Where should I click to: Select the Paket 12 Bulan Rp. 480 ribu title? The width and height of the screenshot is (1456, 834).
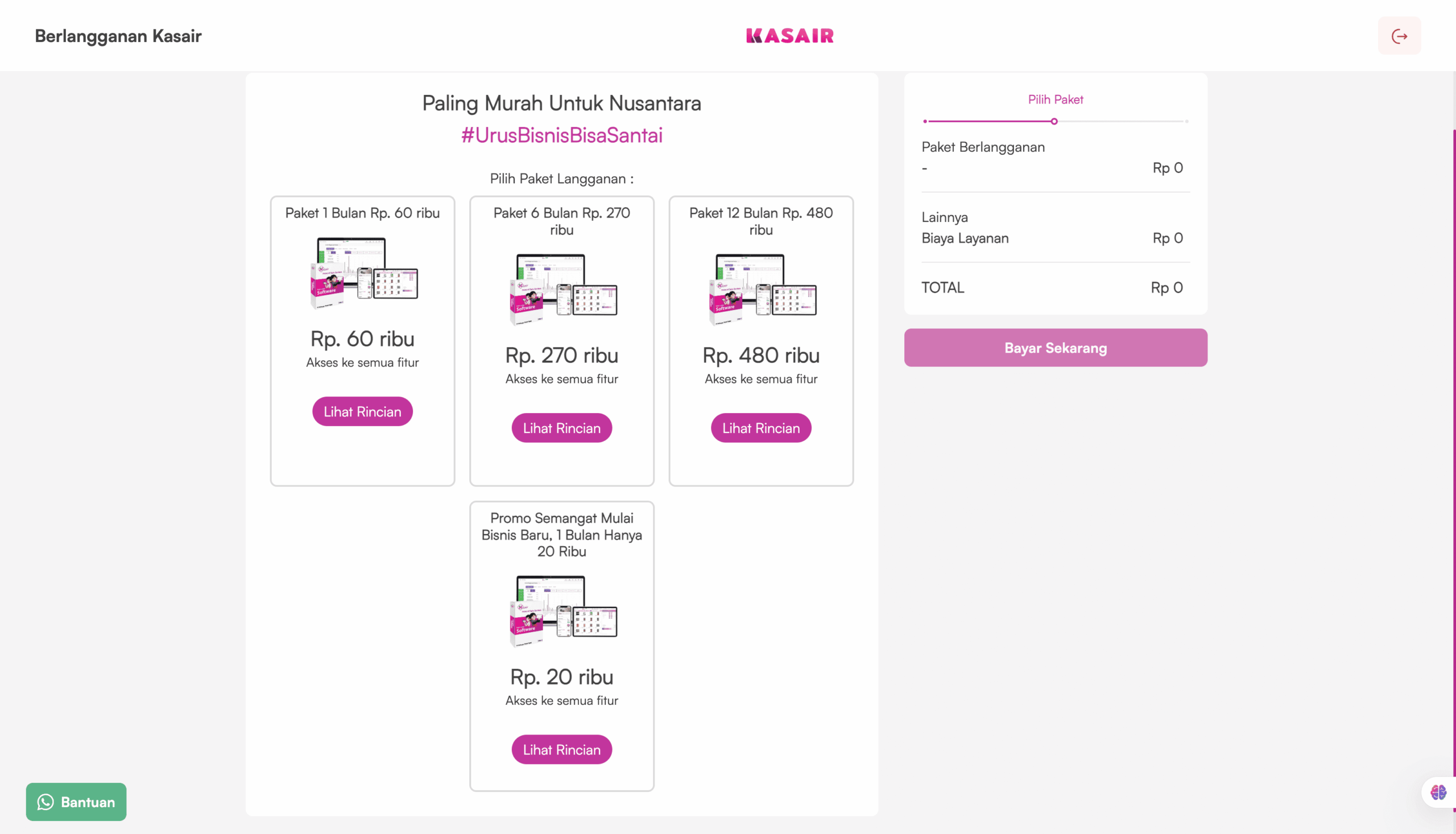click(761, 221)
